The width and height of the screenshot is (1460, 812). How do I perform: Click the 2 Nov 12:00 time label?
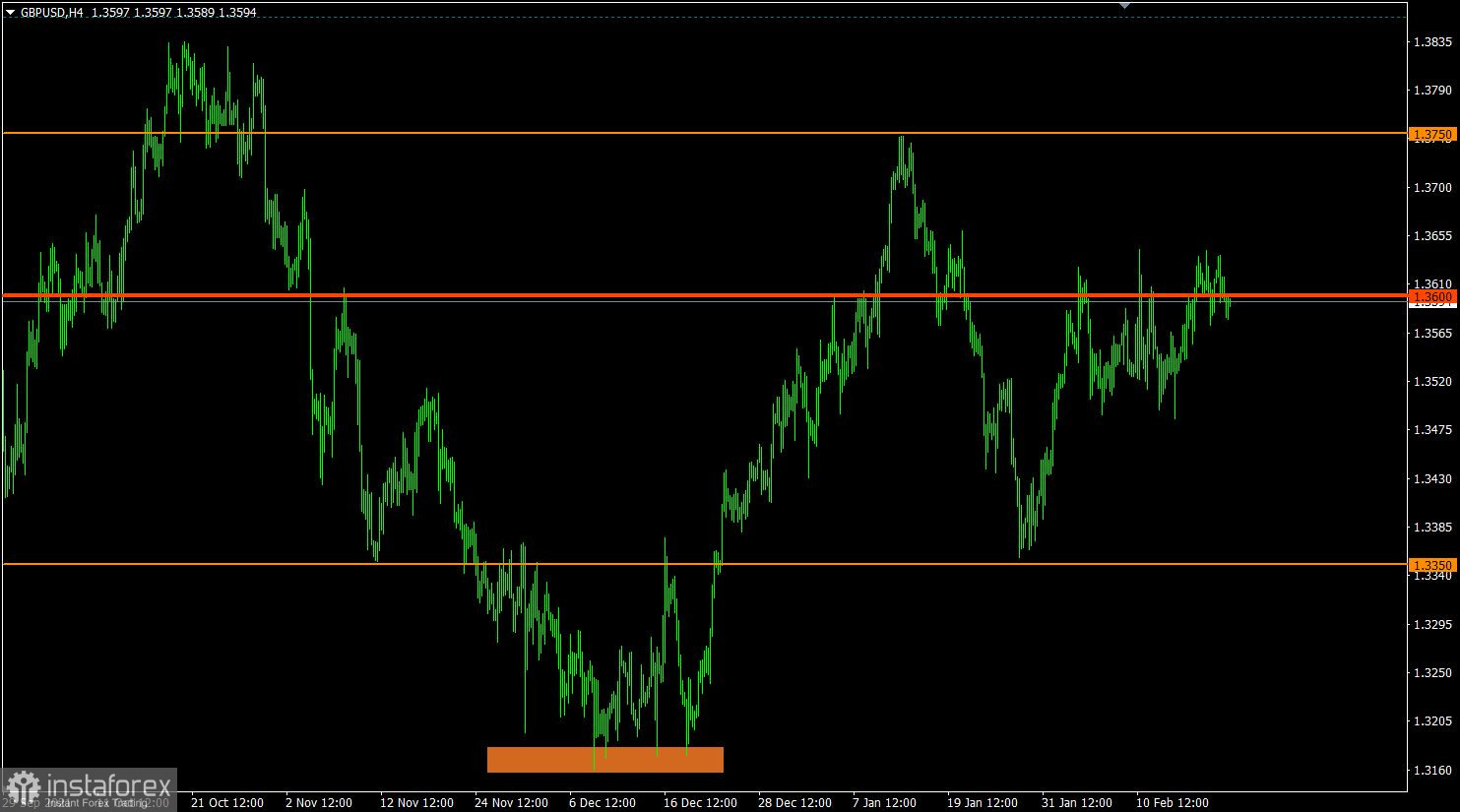pyautogui.click(x=319, y=803)
